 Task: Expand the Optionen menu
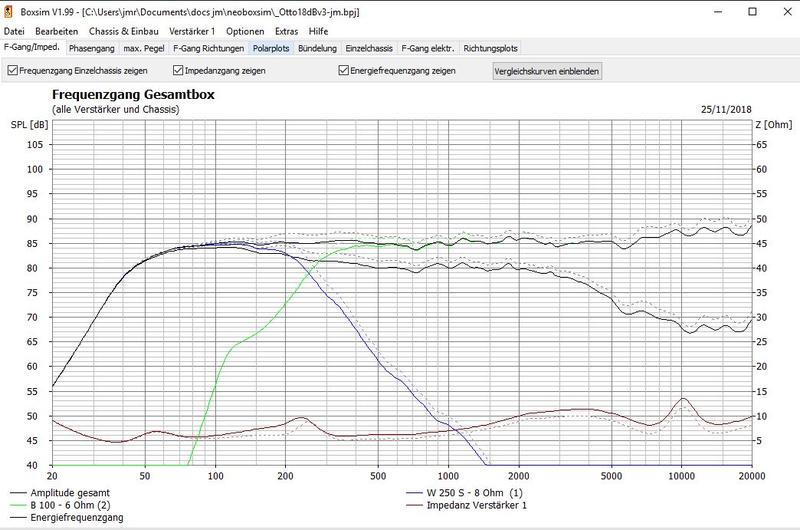246,31
